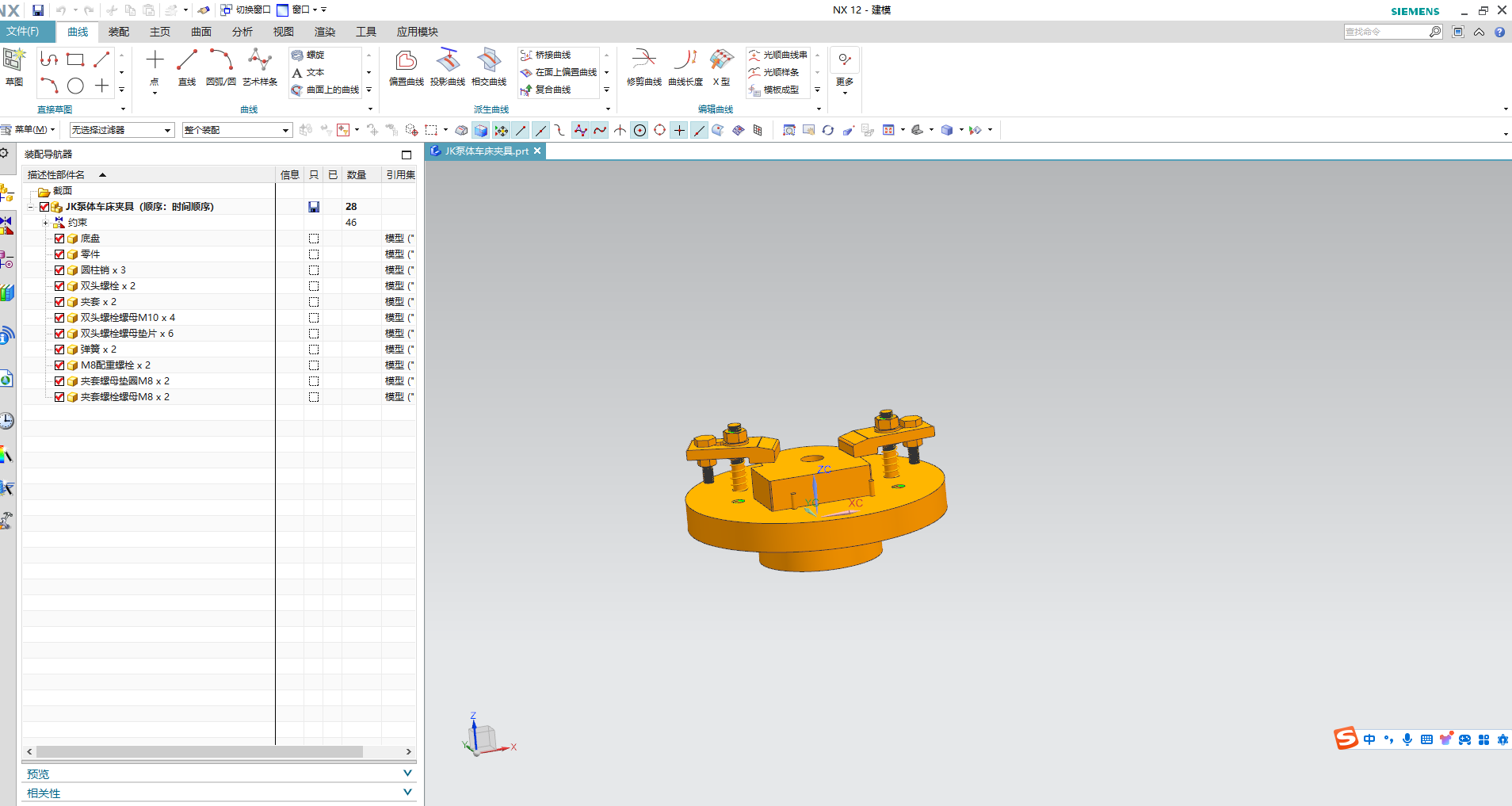
Task: Select the rectangle sketch tool
Action: tap(75, 59)
